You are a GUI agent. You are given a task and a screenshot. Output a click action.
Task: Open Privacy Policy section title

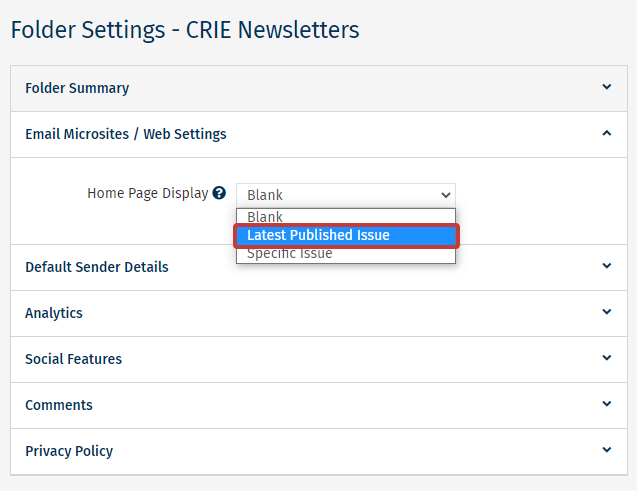coord(69,451)
